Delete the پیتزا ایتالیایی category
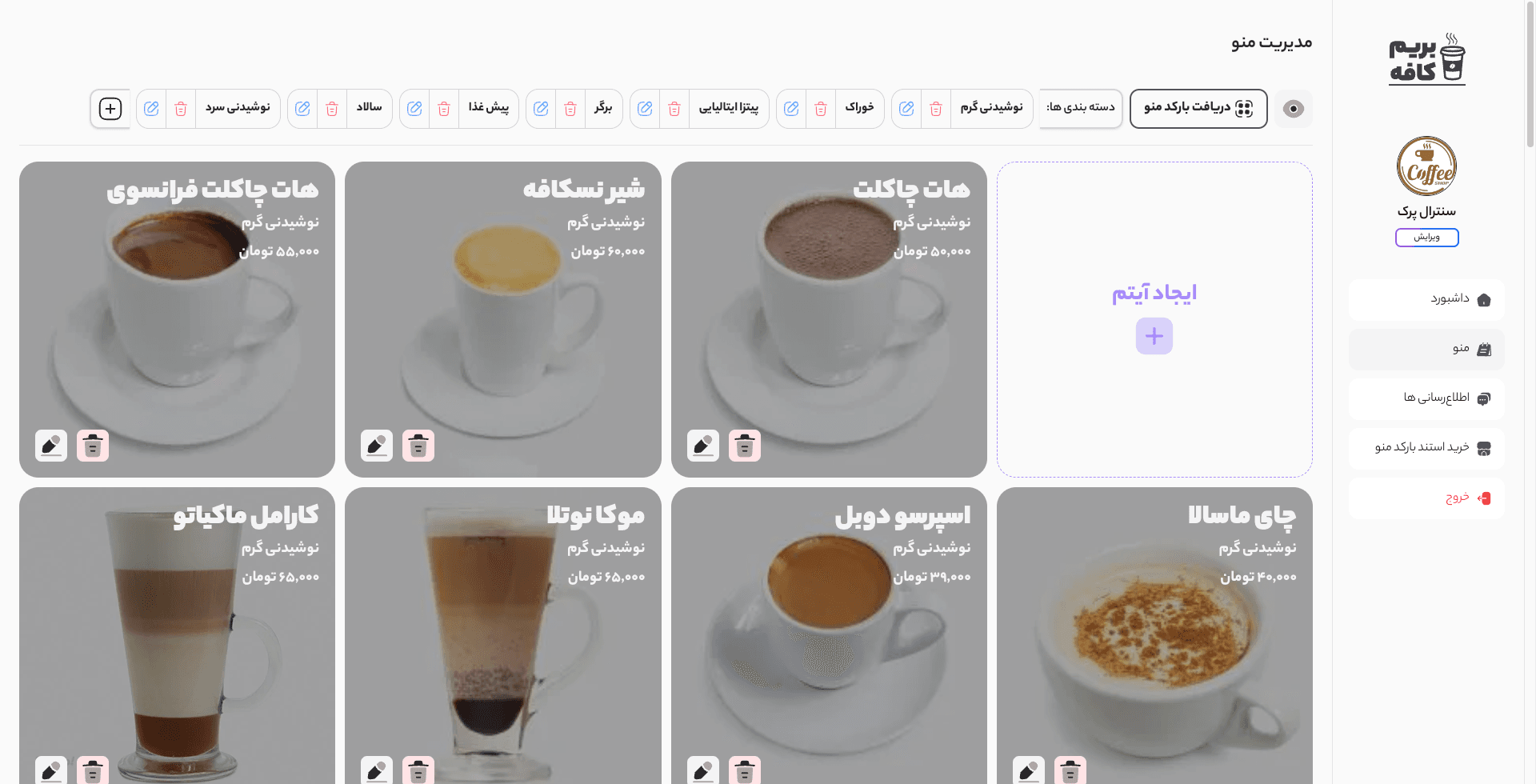The height and width of the screenshot is (784, 1536). 674,109
